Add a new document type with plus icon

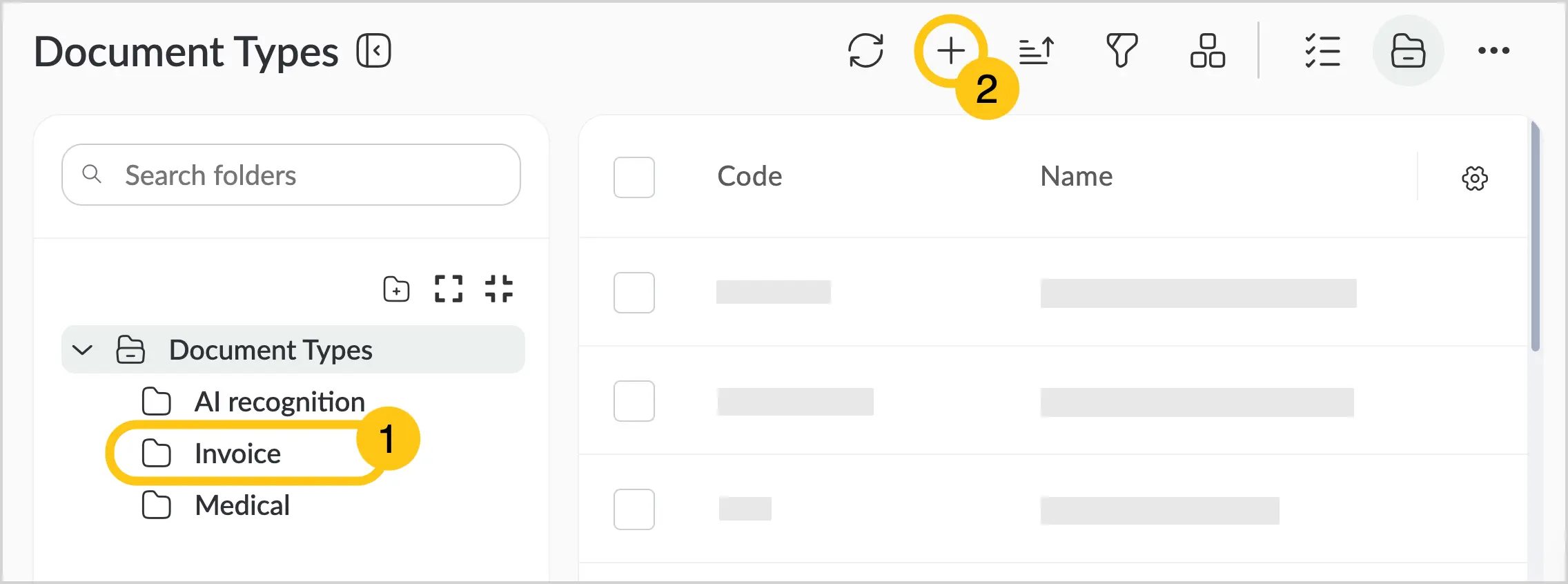coord(951,50)
